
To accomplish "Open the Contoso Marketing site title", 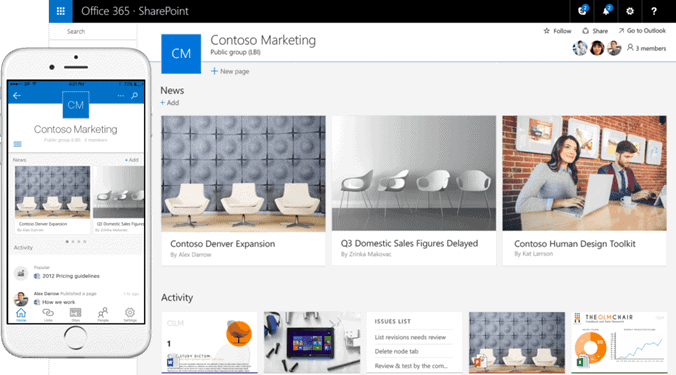I will pos(263,40).
